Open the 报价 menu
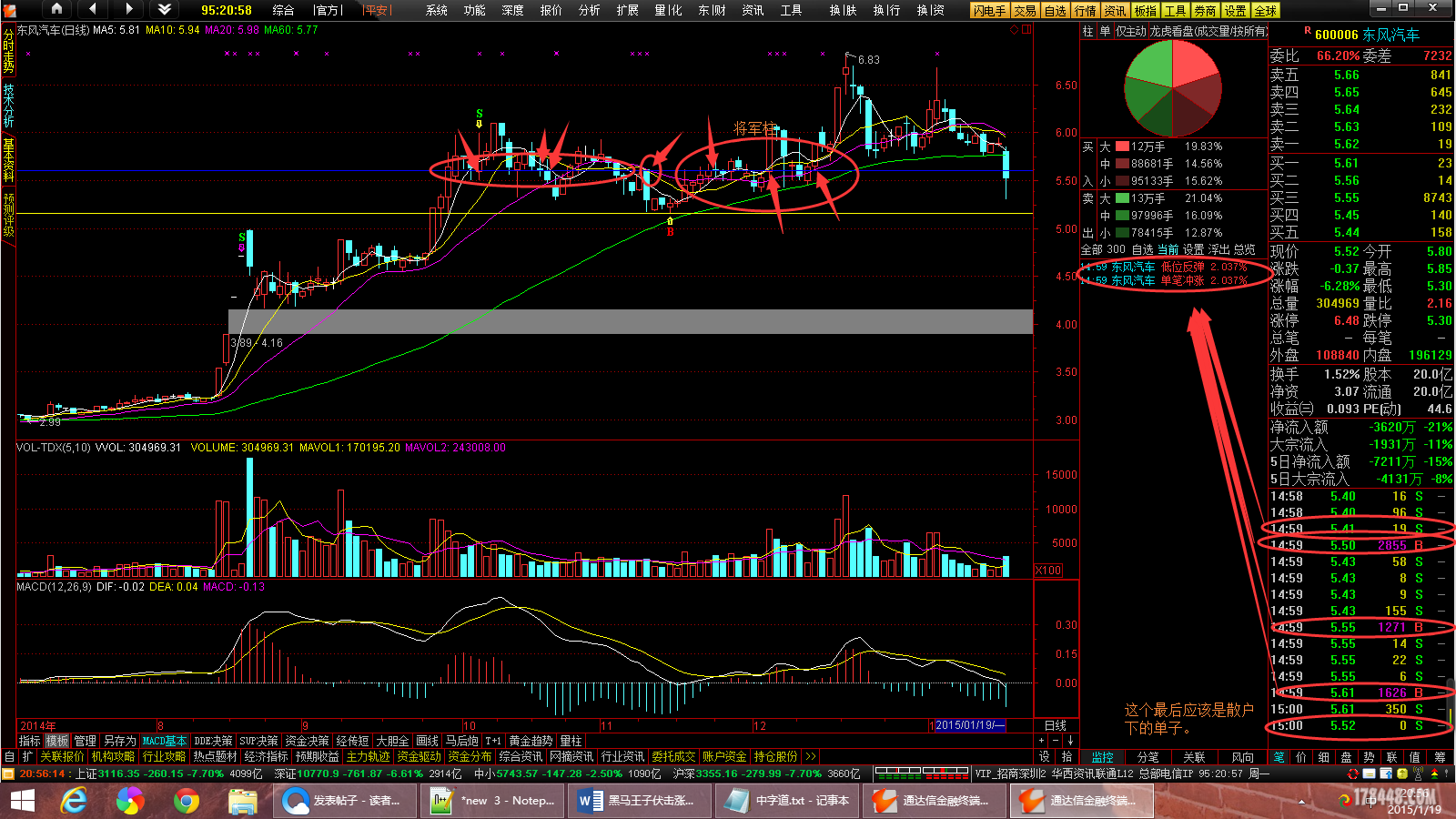The image size is (1456, 819). [x=551, y=10]
